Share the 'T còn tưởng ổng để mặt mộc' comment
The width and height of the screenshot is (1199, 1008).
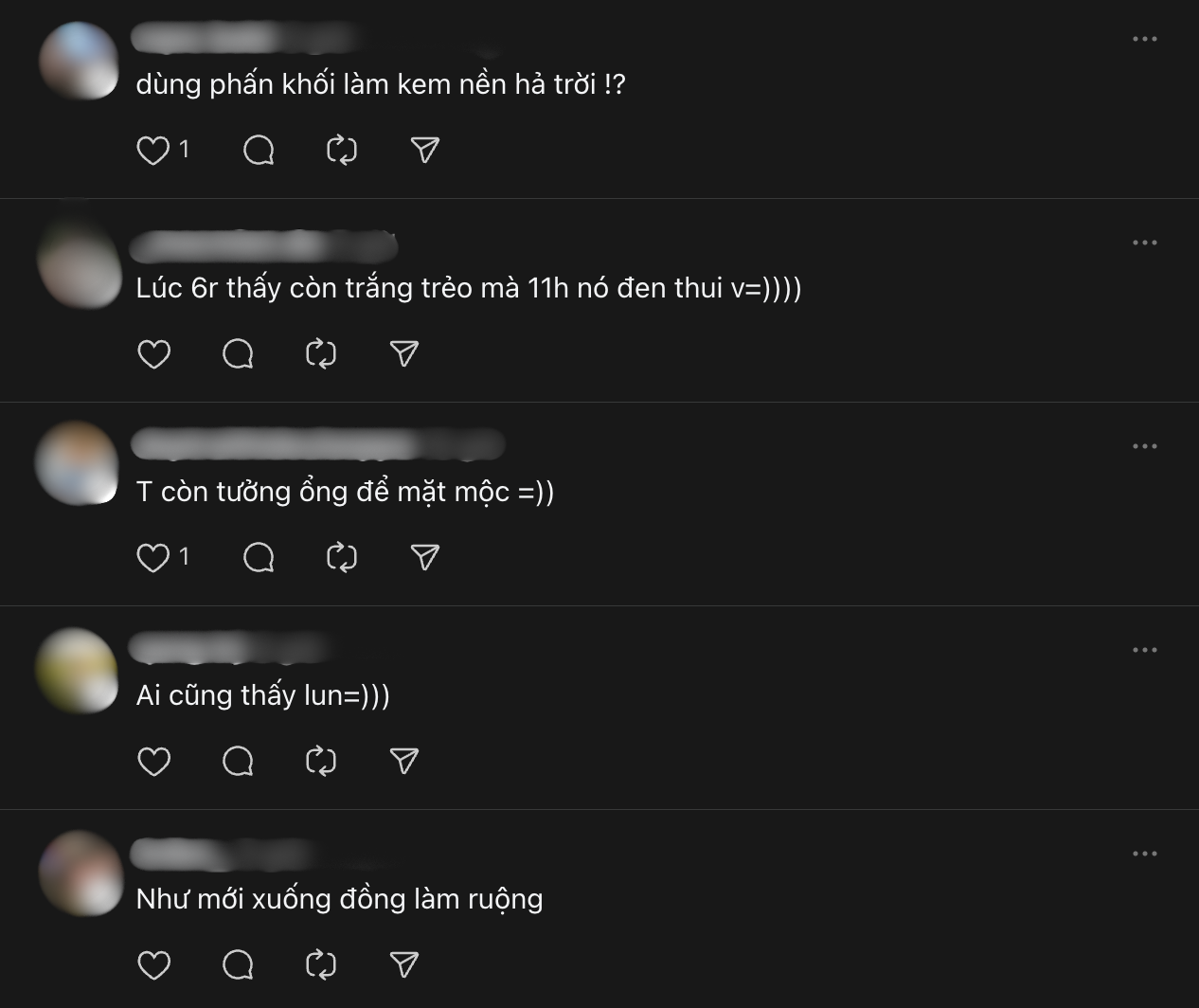(425, 557)
